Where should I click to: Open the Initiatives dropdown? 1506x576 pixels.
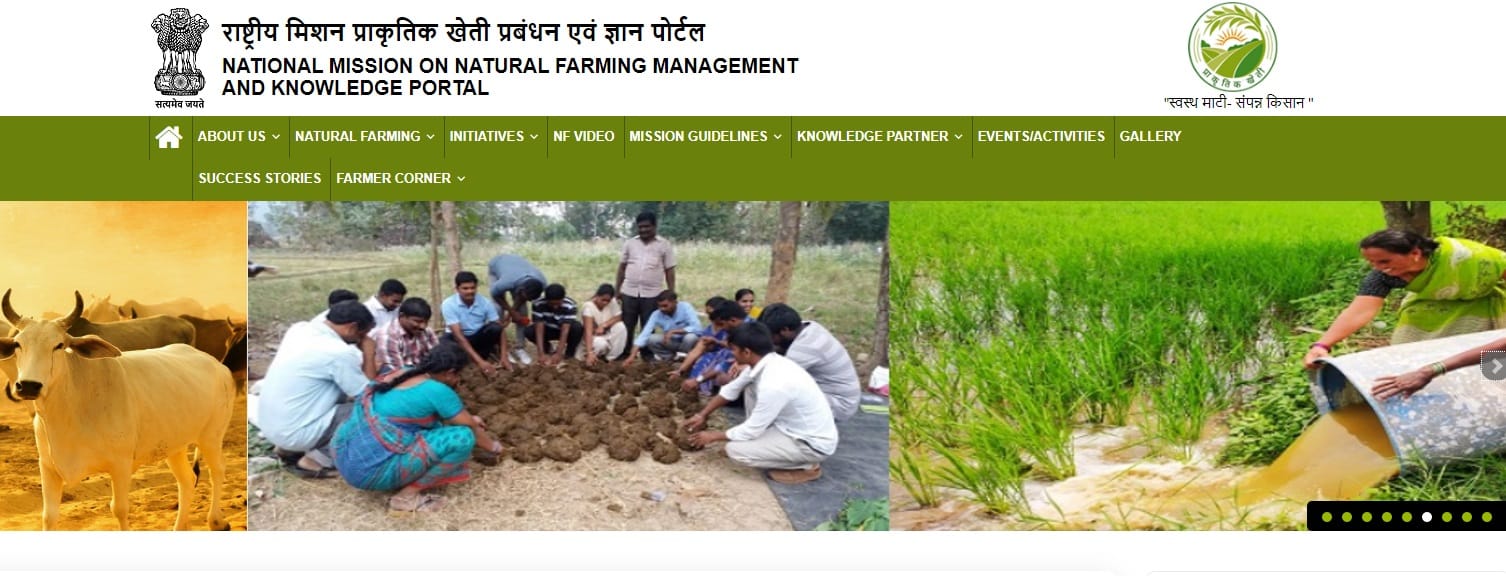pyautogui.click(x=494, y=136)
